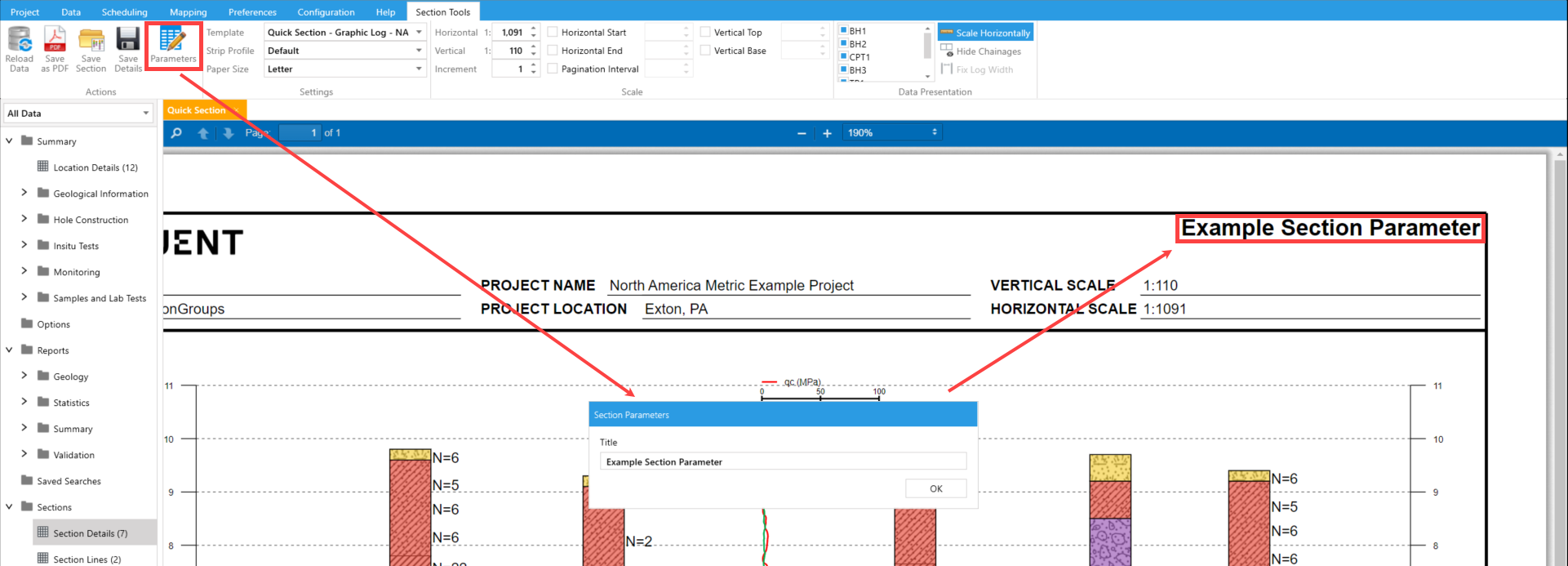The image size is (1568, 566).
Task: Enable the Pagination Interval checkbox
Action: coord(553,69)
